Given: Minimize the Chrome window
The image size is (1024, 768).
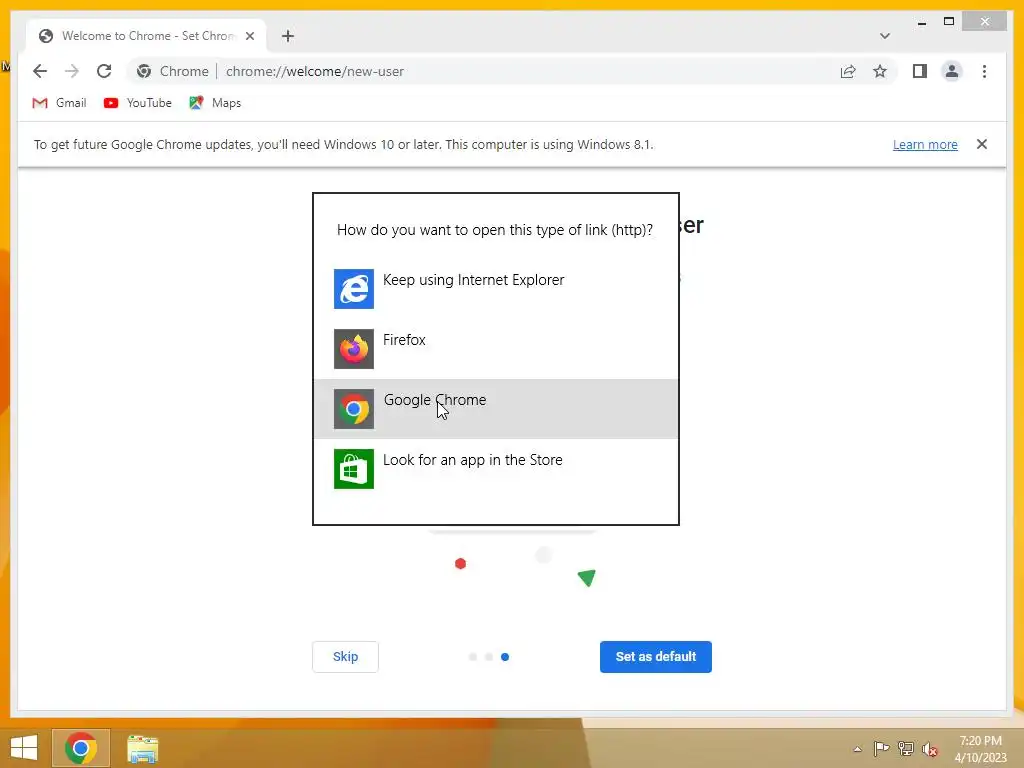Looking at the screenshot, I should (921, 22).
